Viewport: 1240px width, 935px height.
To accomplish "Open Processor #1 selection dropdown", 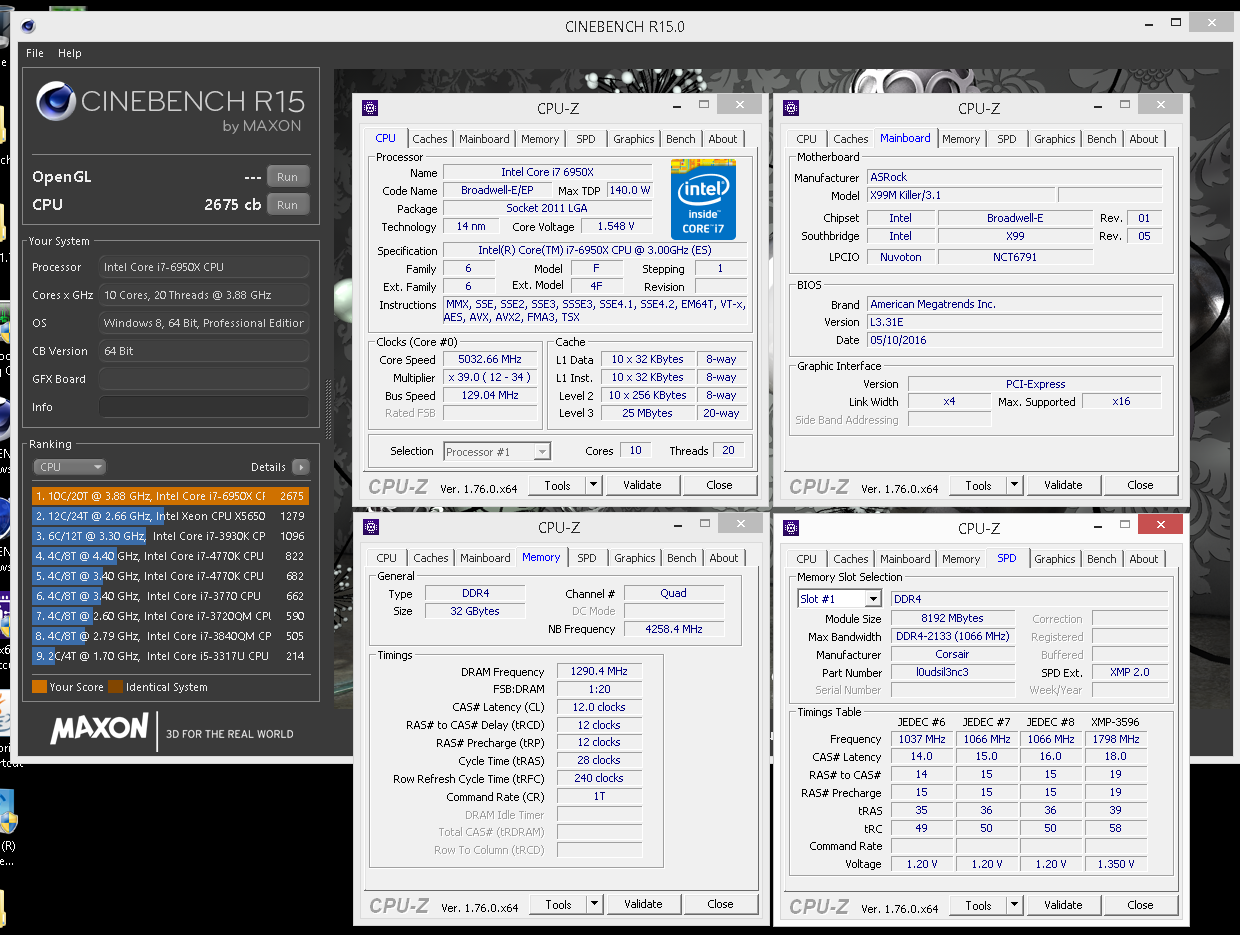I will coord(497,452).
